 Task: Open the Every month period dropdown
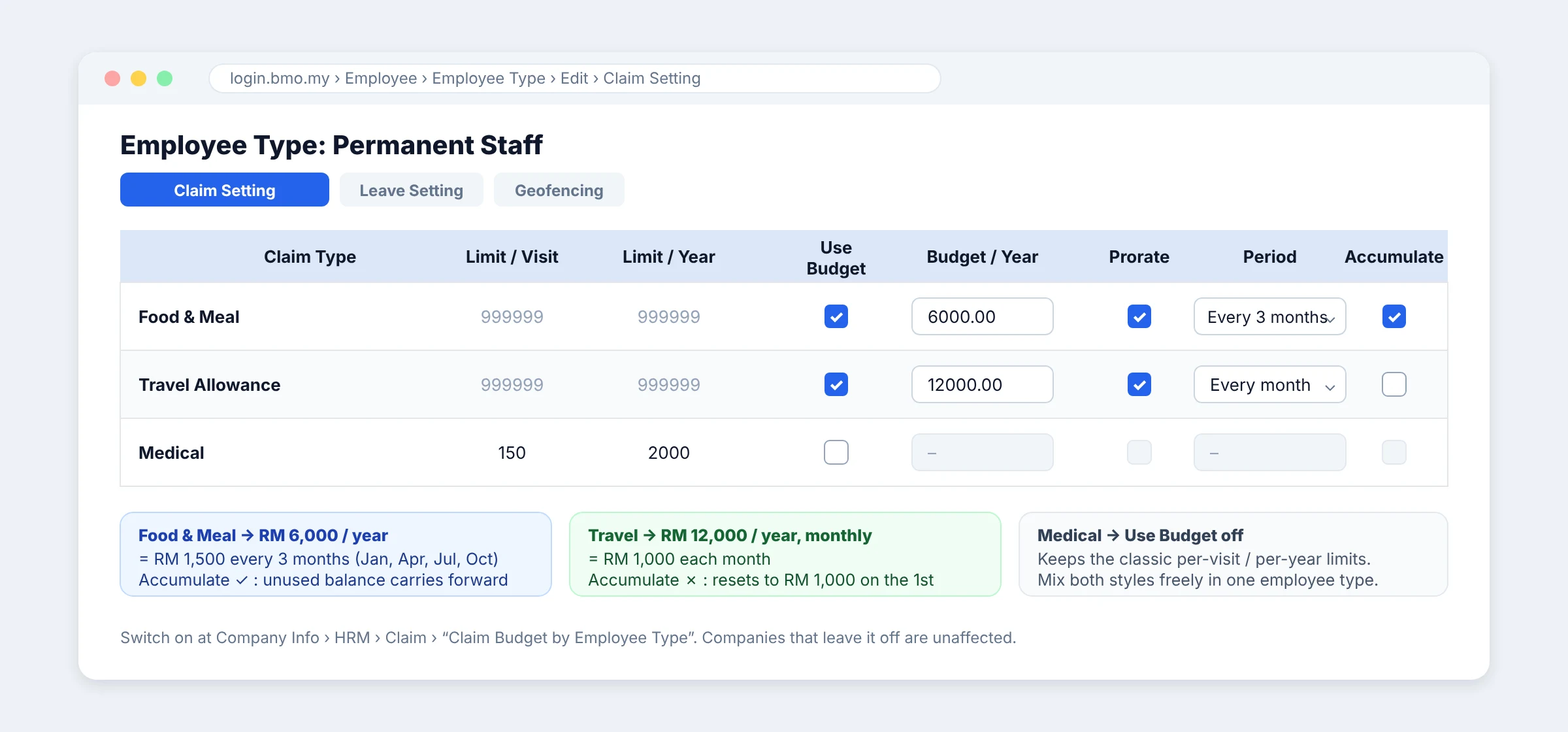pyautogui.click(x=1269, y=384)
